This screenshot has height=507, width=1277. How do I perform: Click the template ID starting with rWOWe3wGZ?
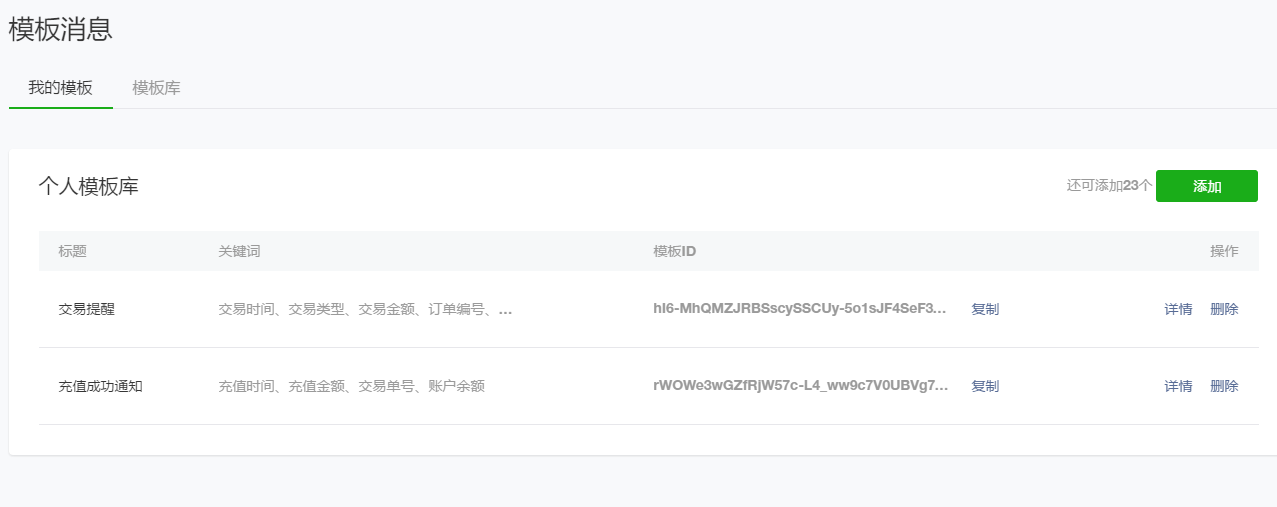(800, 386)
